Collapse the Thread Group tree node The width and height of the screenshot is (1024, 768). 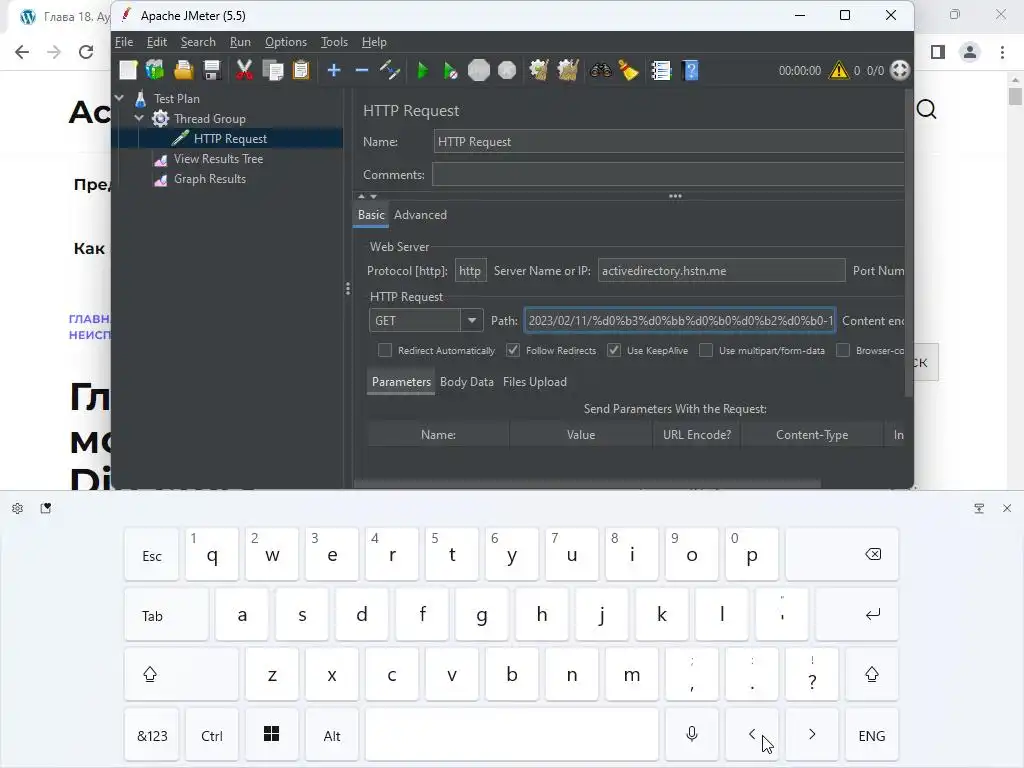(139, 118)
